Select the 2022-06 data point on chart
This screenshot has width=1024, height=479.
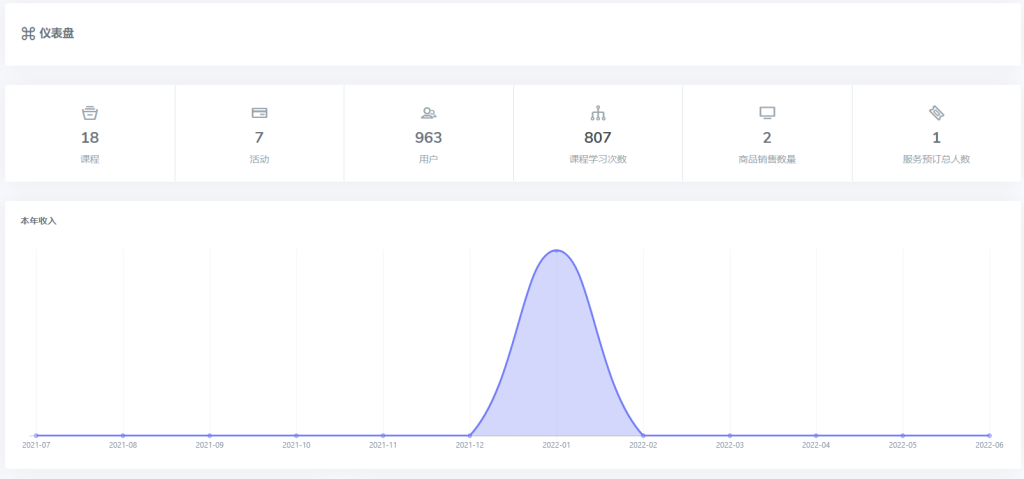pyautogui.click(x=989, y=435)
